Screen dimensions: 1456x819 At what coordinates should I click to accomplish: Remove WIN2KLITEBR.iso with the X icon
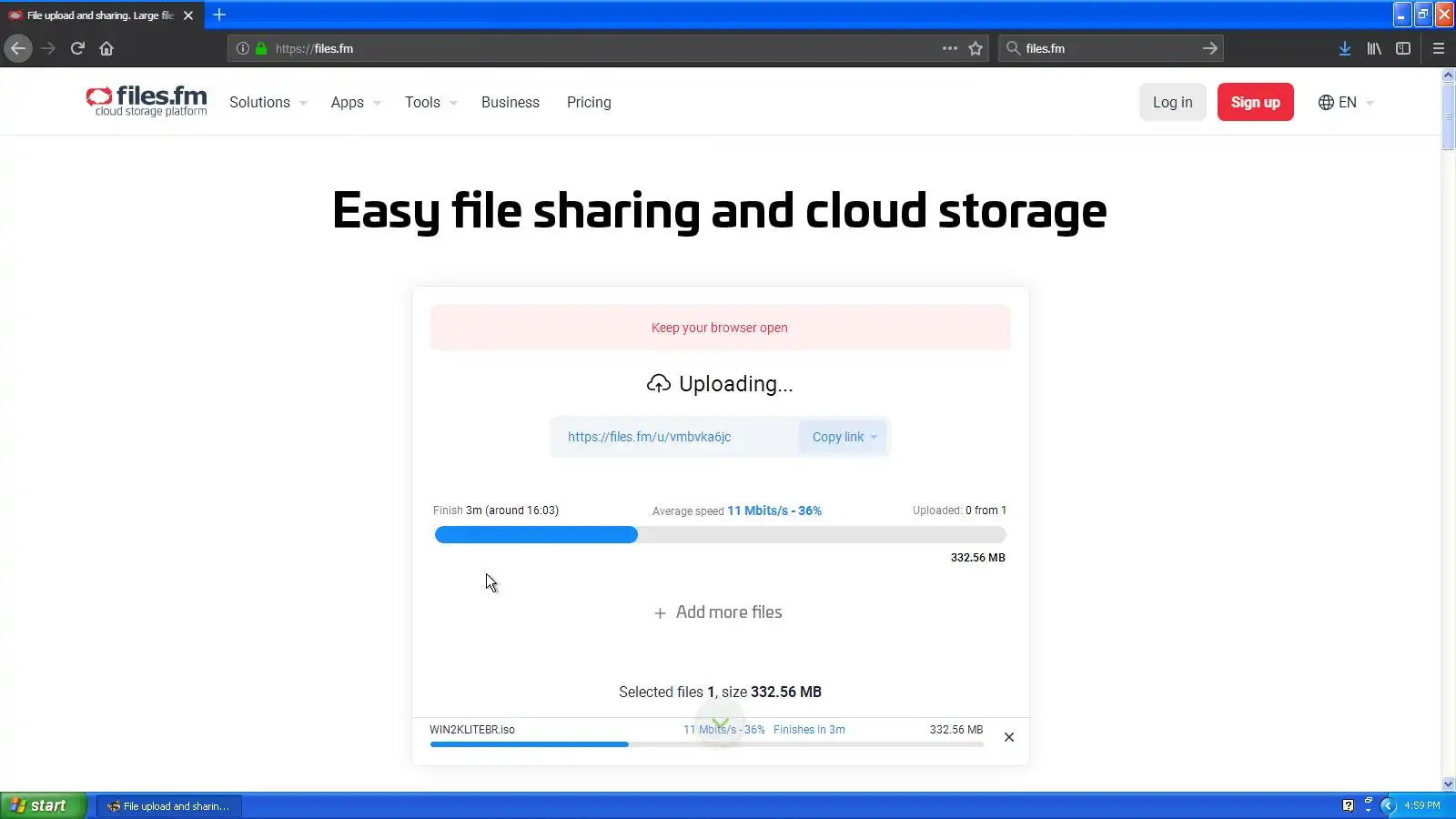(x=1009, y=737)
